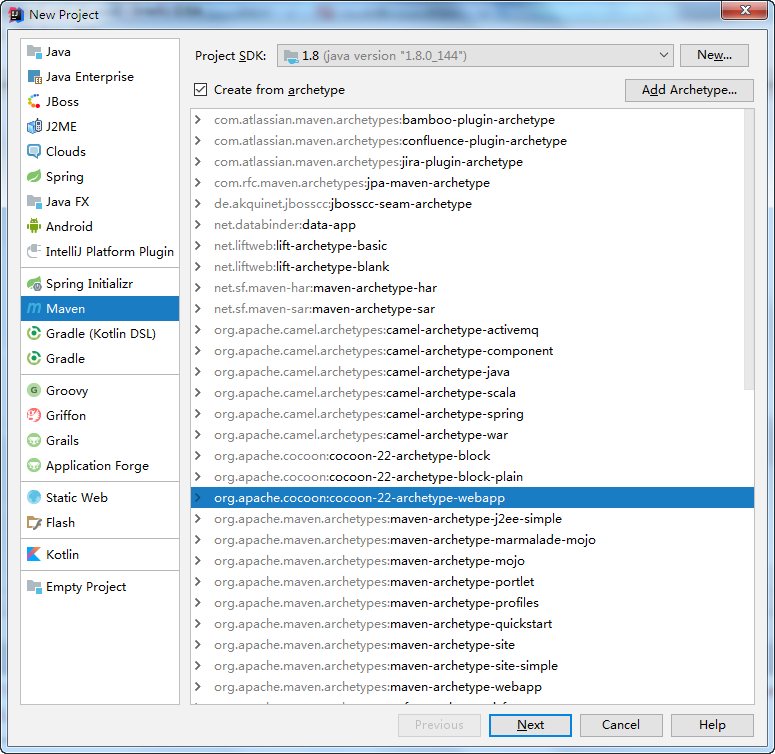Expand the net.databinder:data-app node
The image size is (775, 754).
click(x=198, y=225)
